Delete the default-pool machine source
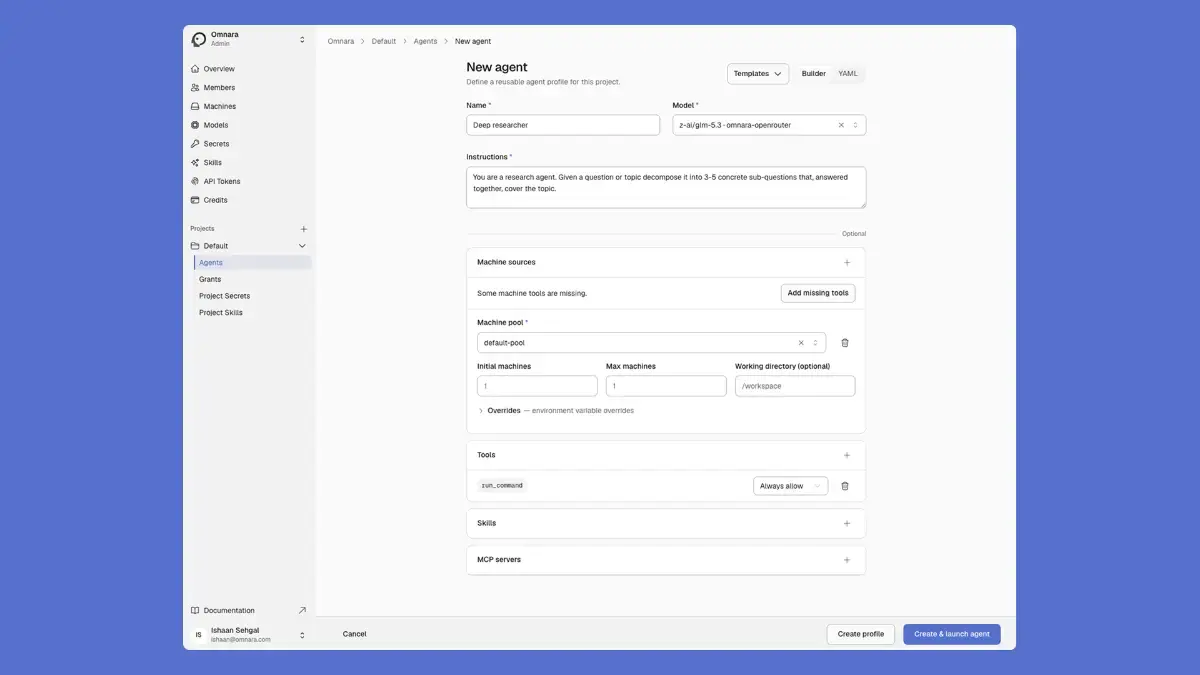 [x=845, y=343]
